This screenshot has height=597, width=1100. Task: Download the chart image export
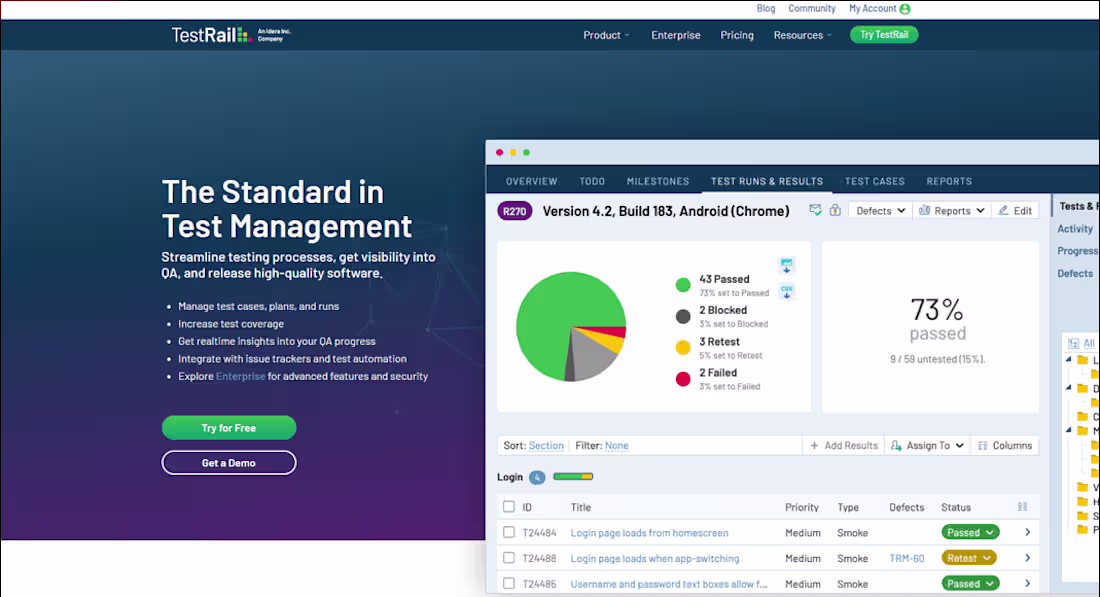click(787, 265)
